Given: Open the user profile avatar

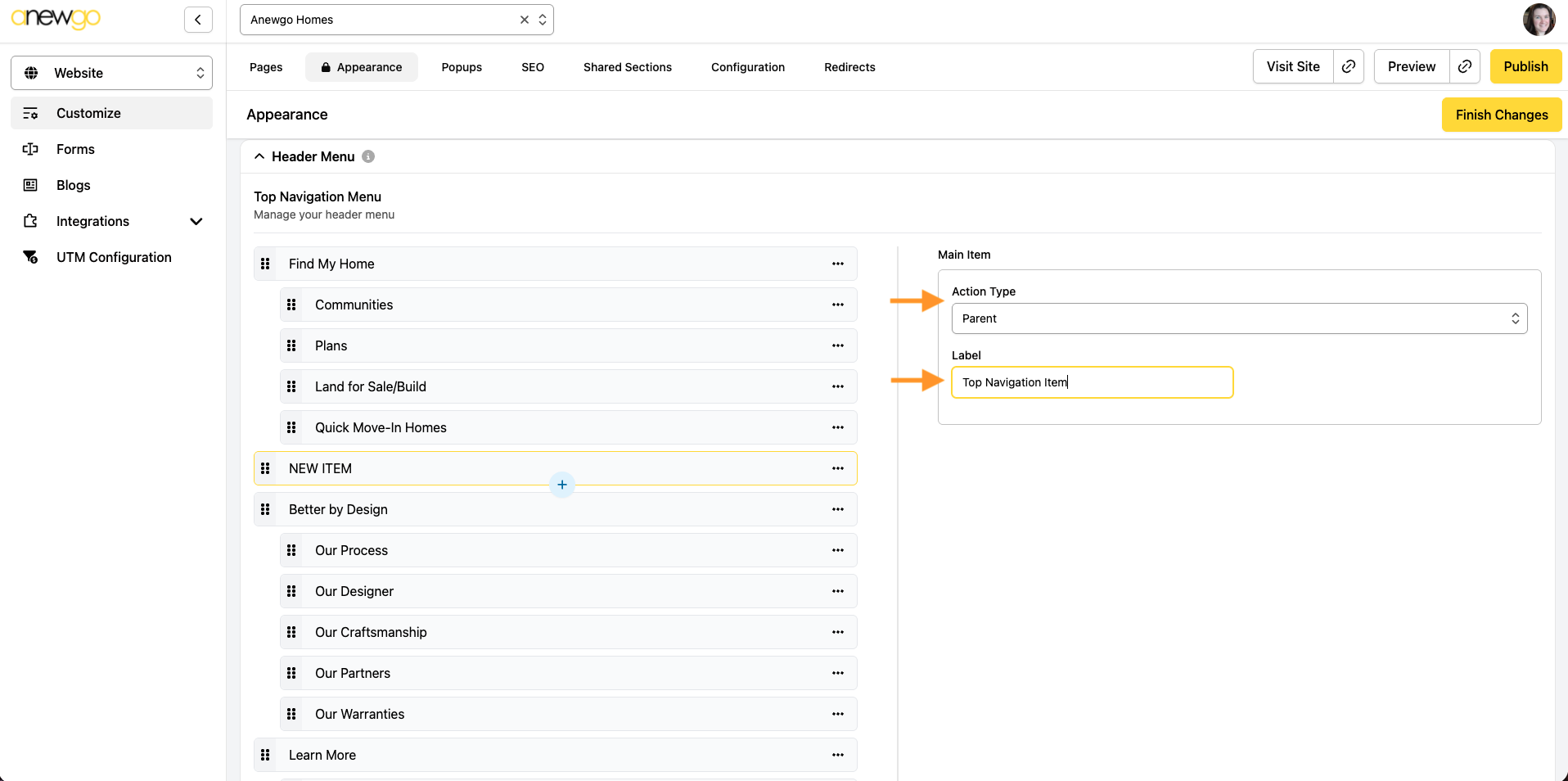Looking at the screenshot, I should click(x=1539, y=20).
